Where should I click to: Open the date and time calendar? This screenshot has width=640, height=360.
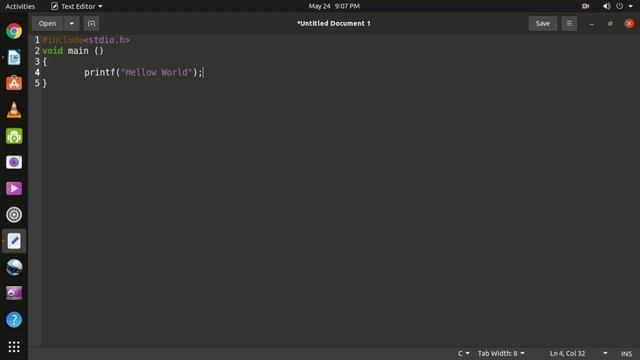pos(334,6)
